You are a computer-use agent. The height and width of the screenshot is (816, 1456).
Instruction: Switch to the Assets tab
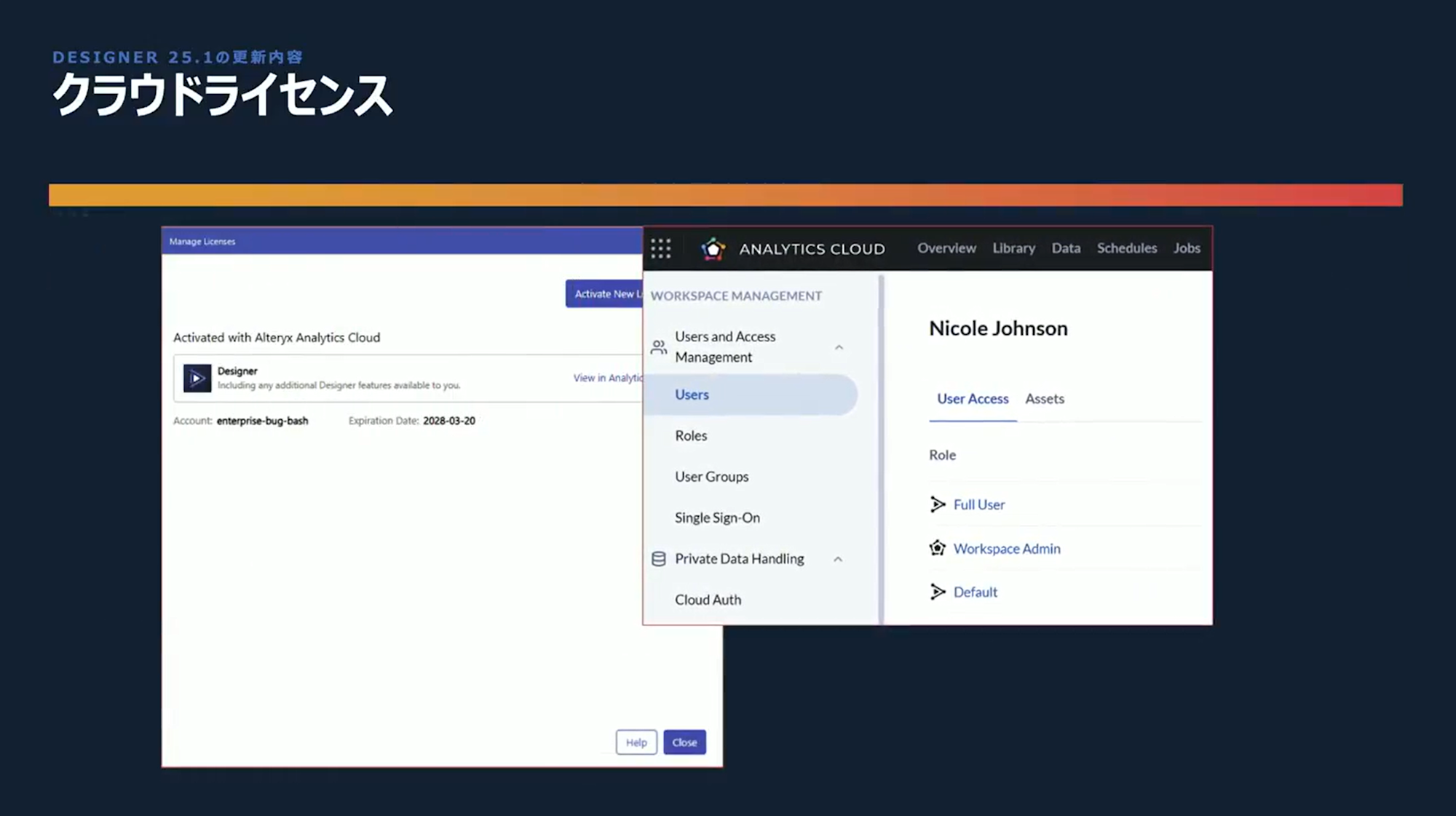pyautogui.click(x=1045, y=399)
